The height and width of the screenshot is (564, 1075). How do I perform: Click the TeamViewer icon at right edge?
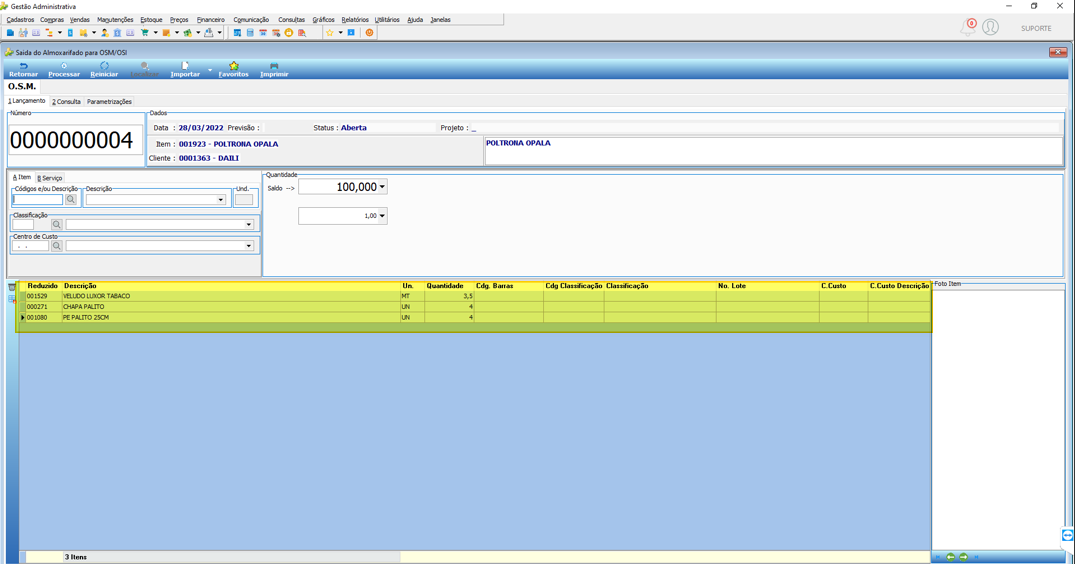point(1067,535)
